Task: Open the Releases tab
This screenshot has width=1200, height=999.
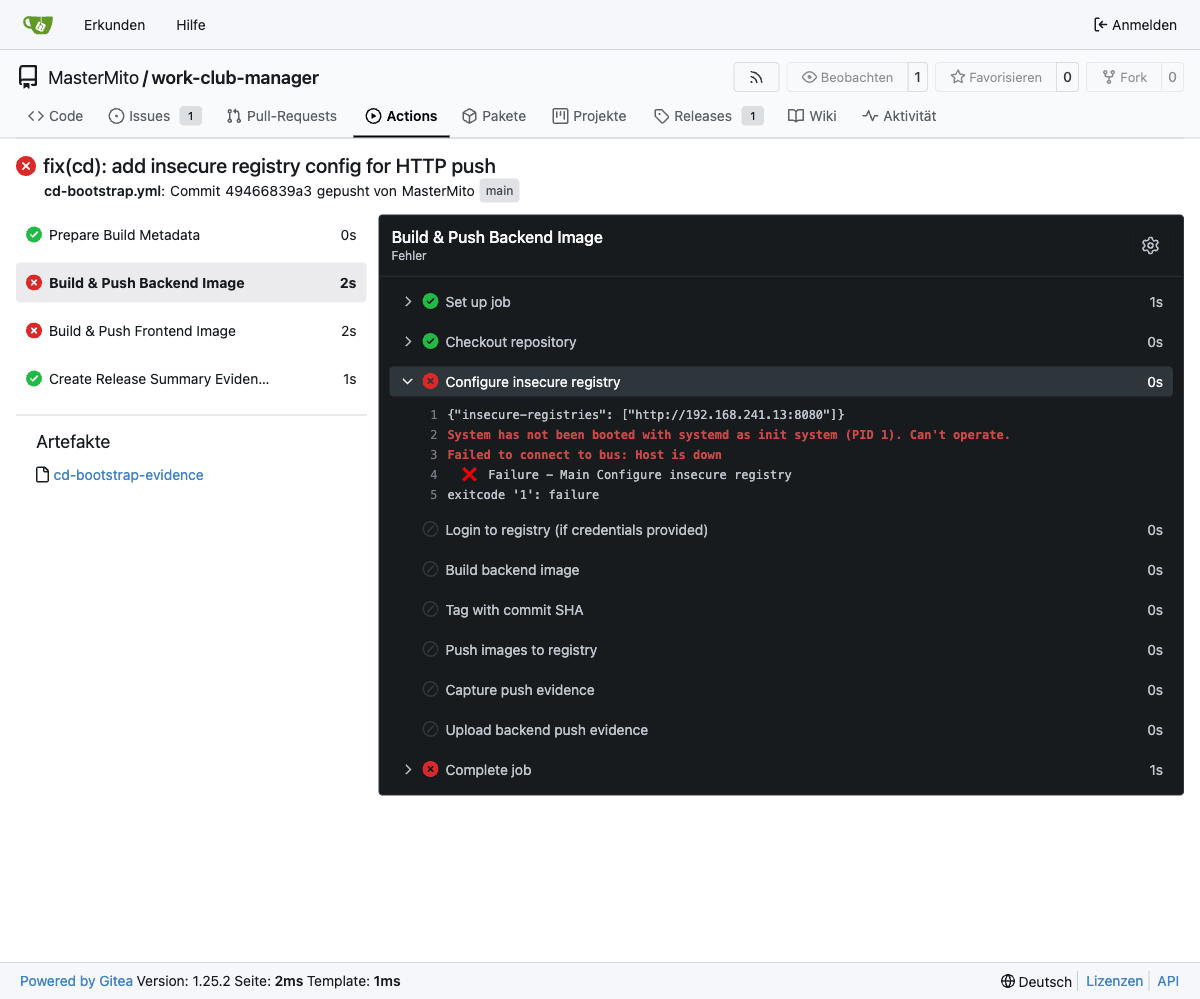Action: tap(702, 116)
